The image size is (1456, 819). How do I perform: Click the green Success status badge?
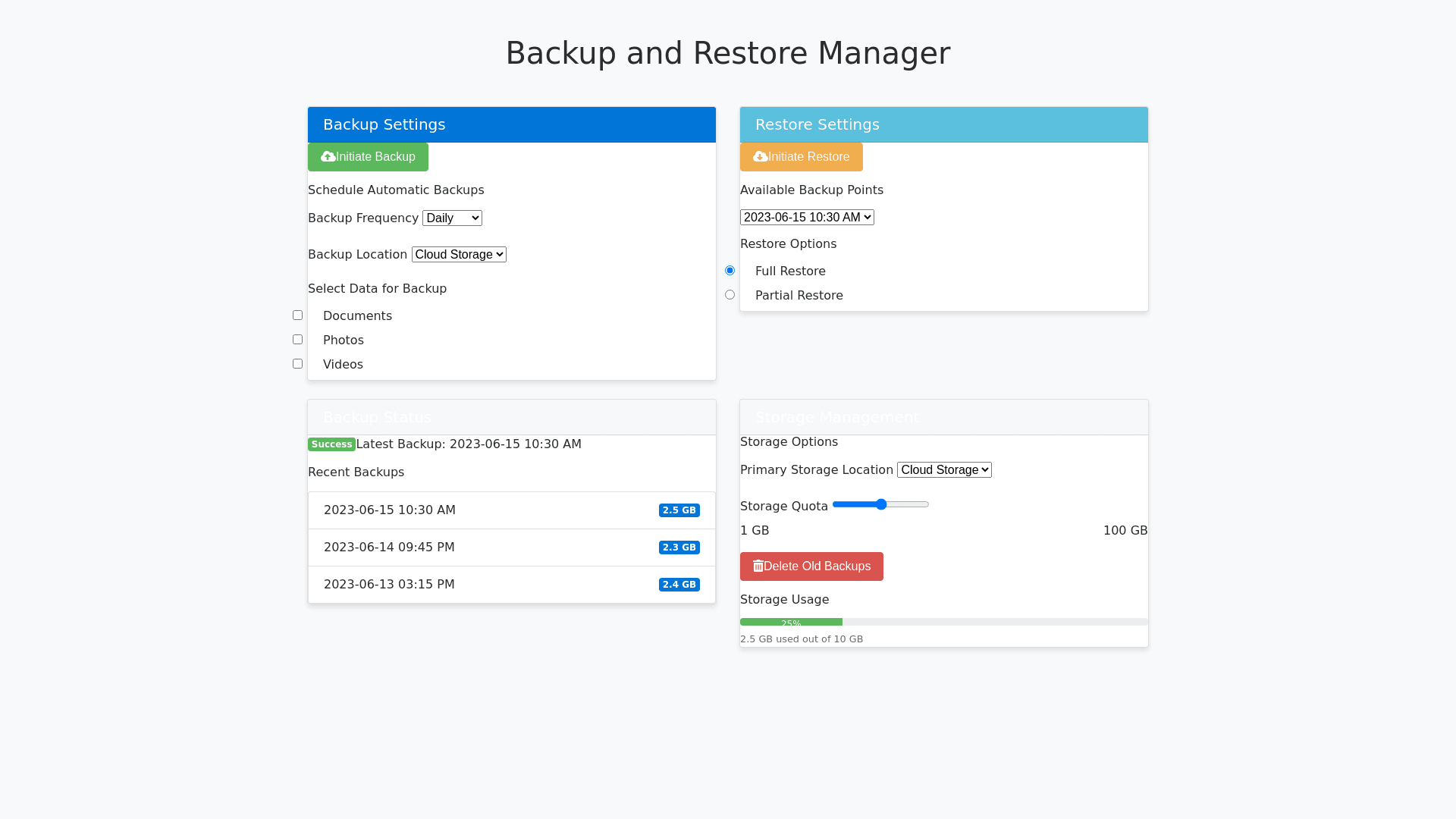[x=331, y=444]
